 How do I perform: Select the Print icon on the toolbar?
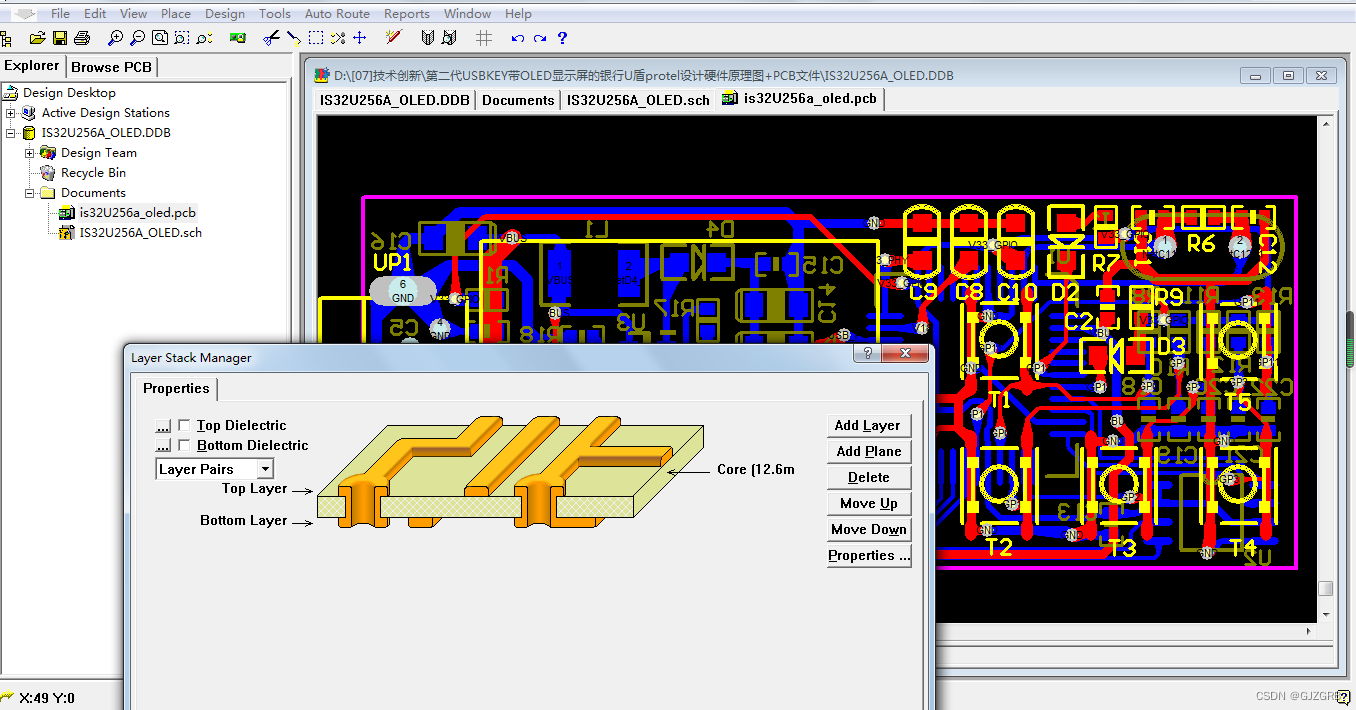coord(82,37)
